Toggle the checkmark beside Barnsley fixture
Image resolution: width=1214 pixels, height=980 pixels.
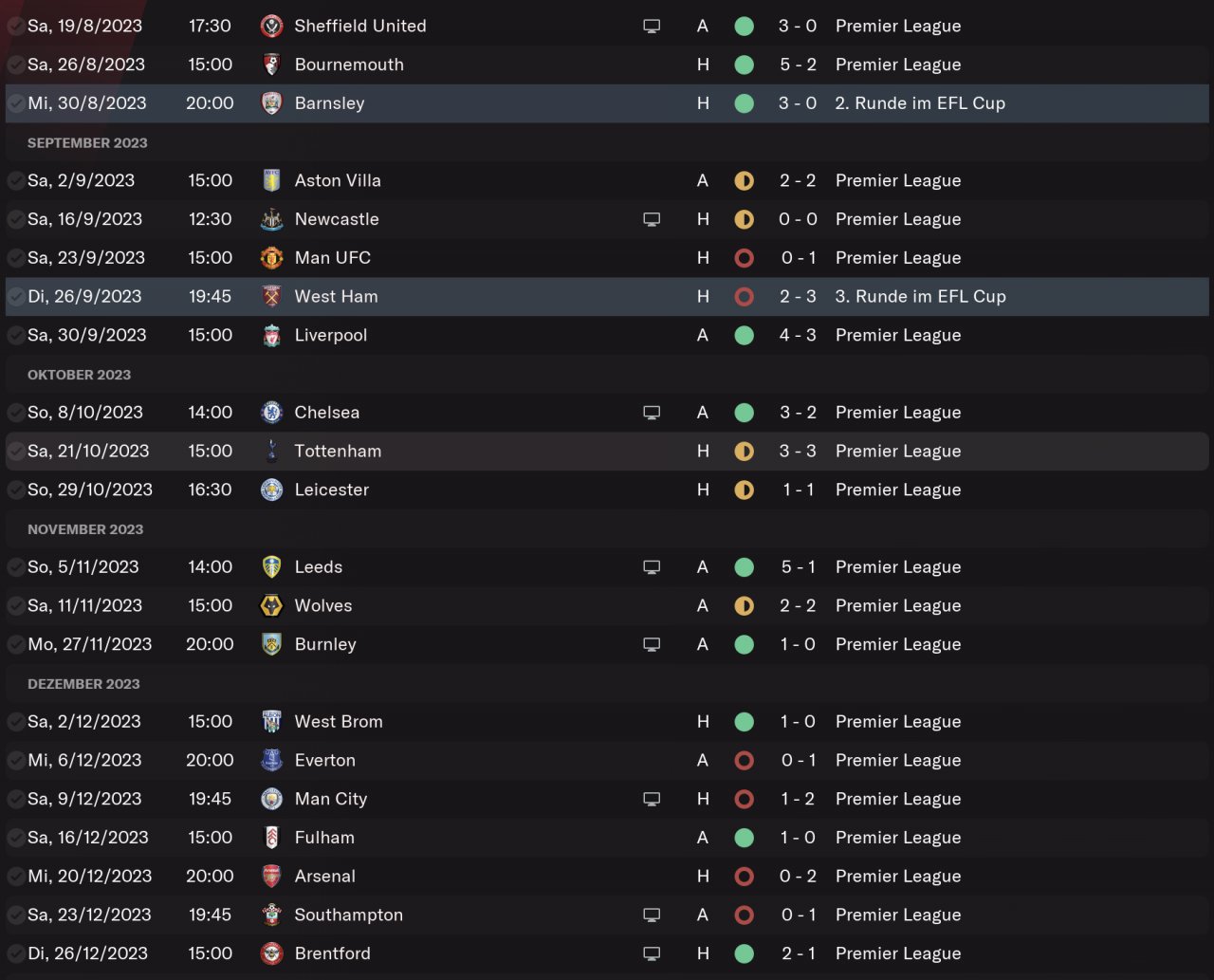(16, 103)
